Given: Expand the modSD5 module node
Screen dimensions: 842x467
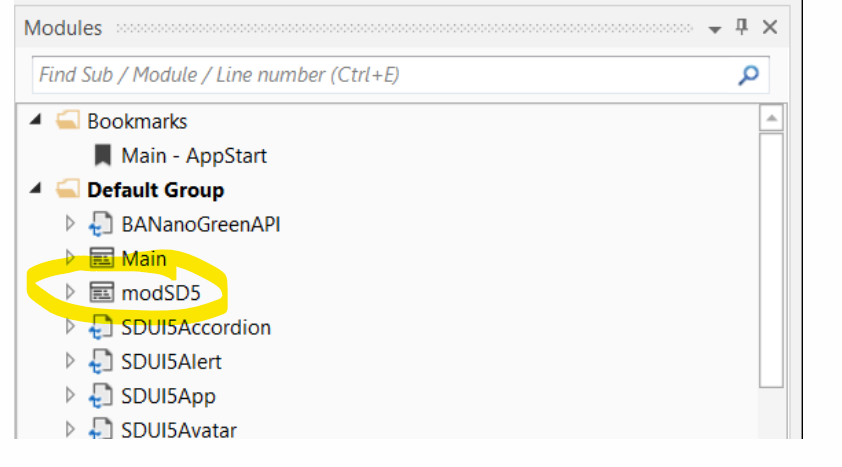Looking at the screenshot, I should pyautogui.click(x=70, y=293).
